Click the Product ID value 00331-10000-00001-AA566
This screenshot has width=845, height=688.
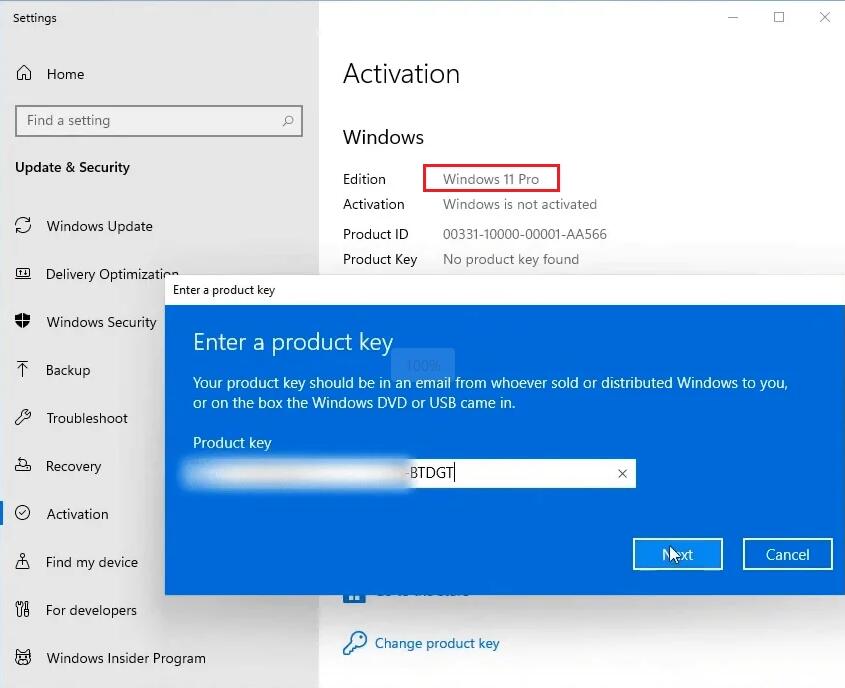pyautogui.click(x=524, y=234)
